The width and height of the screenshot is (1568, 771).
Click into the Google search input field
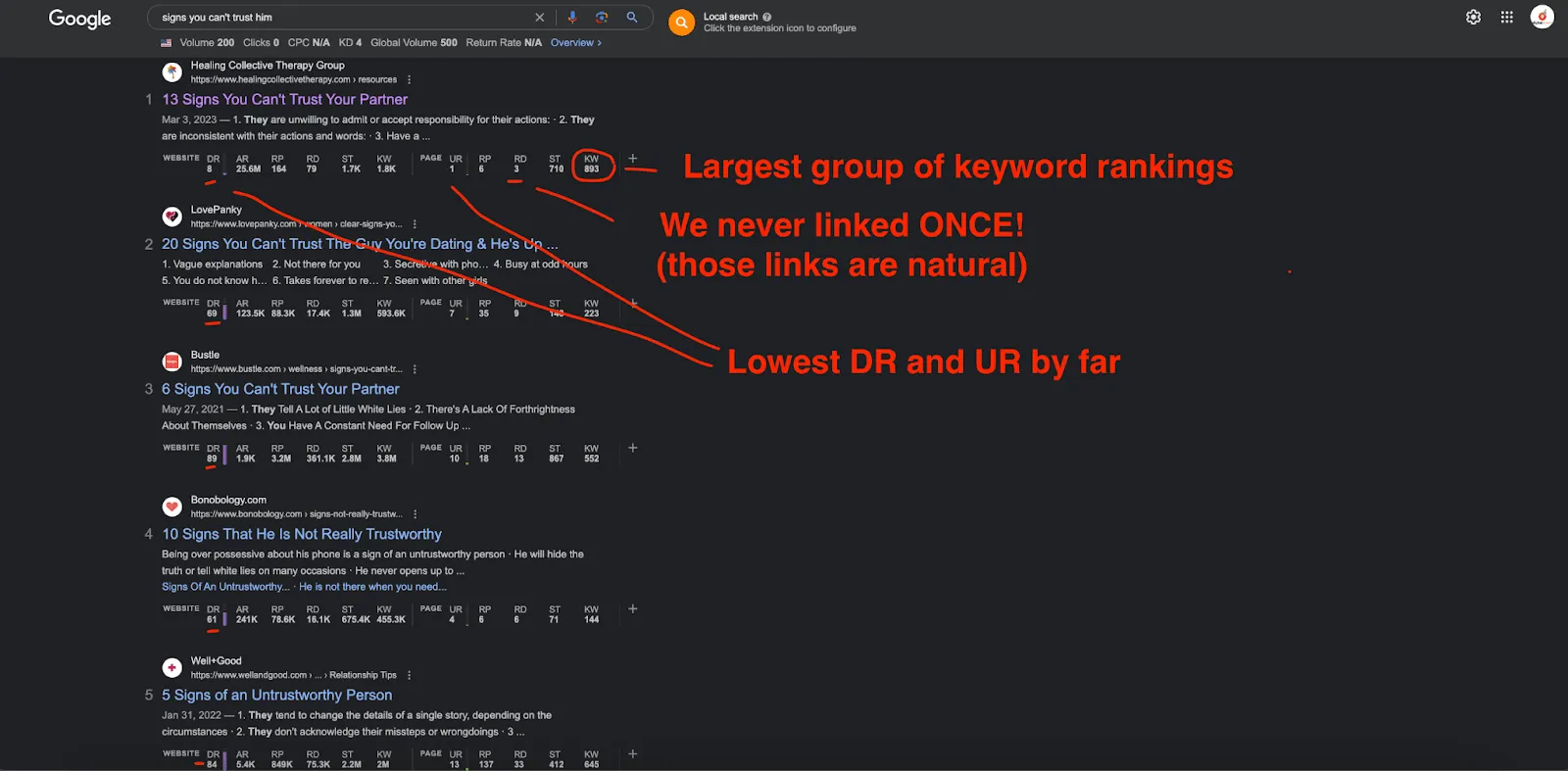pyautogui.click(x=343, y=18)
